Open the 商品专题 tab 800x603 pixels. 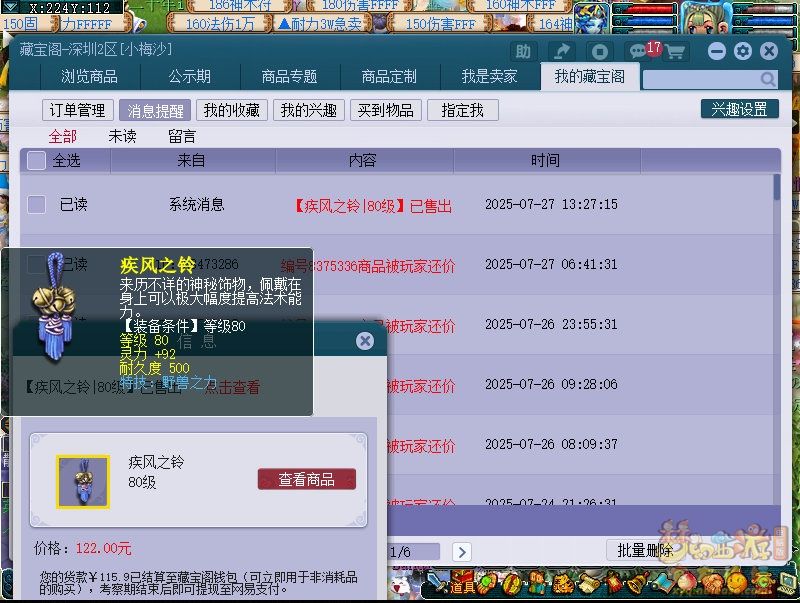[289, 77]
